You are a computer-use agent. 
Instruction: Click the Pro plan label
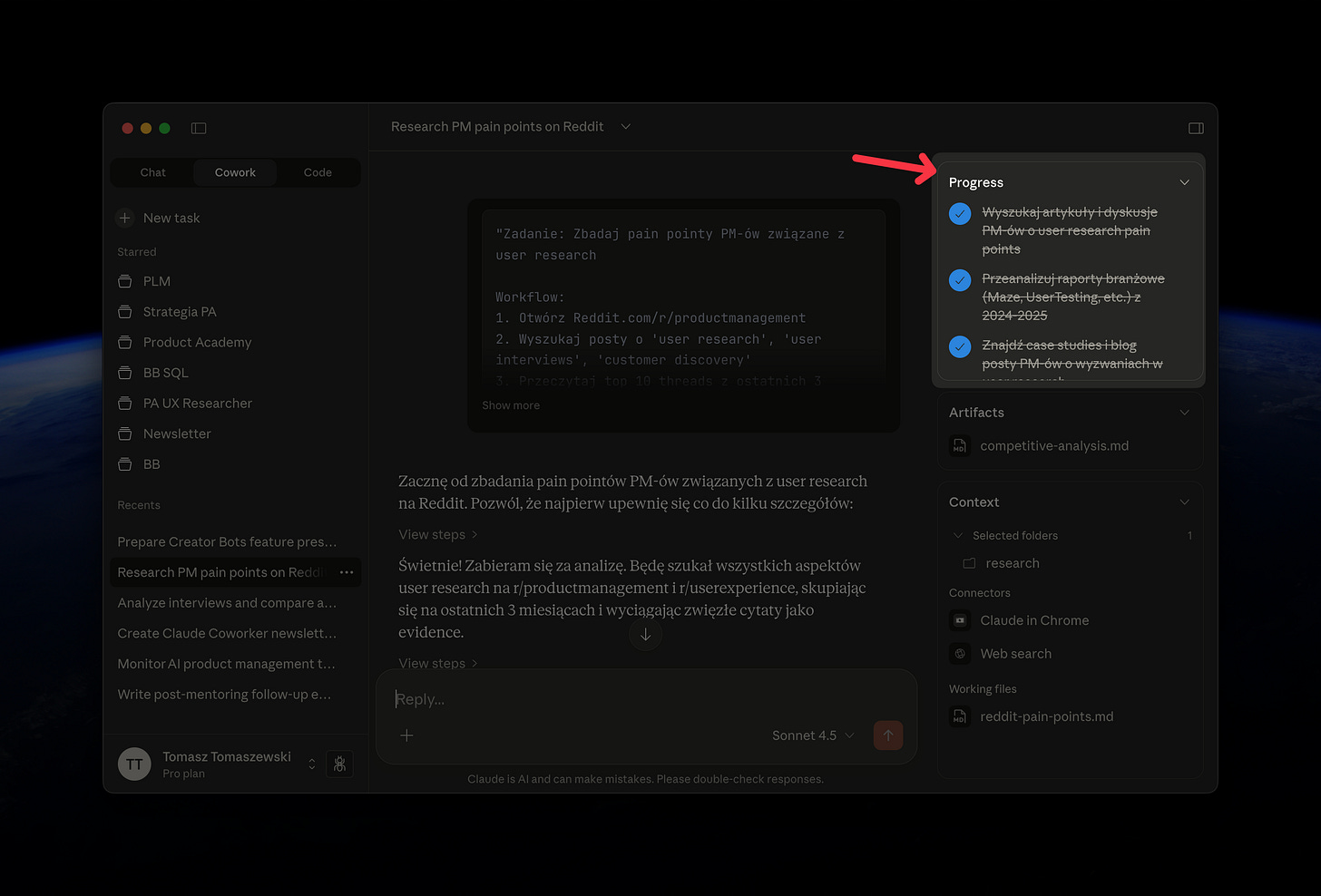click(183, 774)
